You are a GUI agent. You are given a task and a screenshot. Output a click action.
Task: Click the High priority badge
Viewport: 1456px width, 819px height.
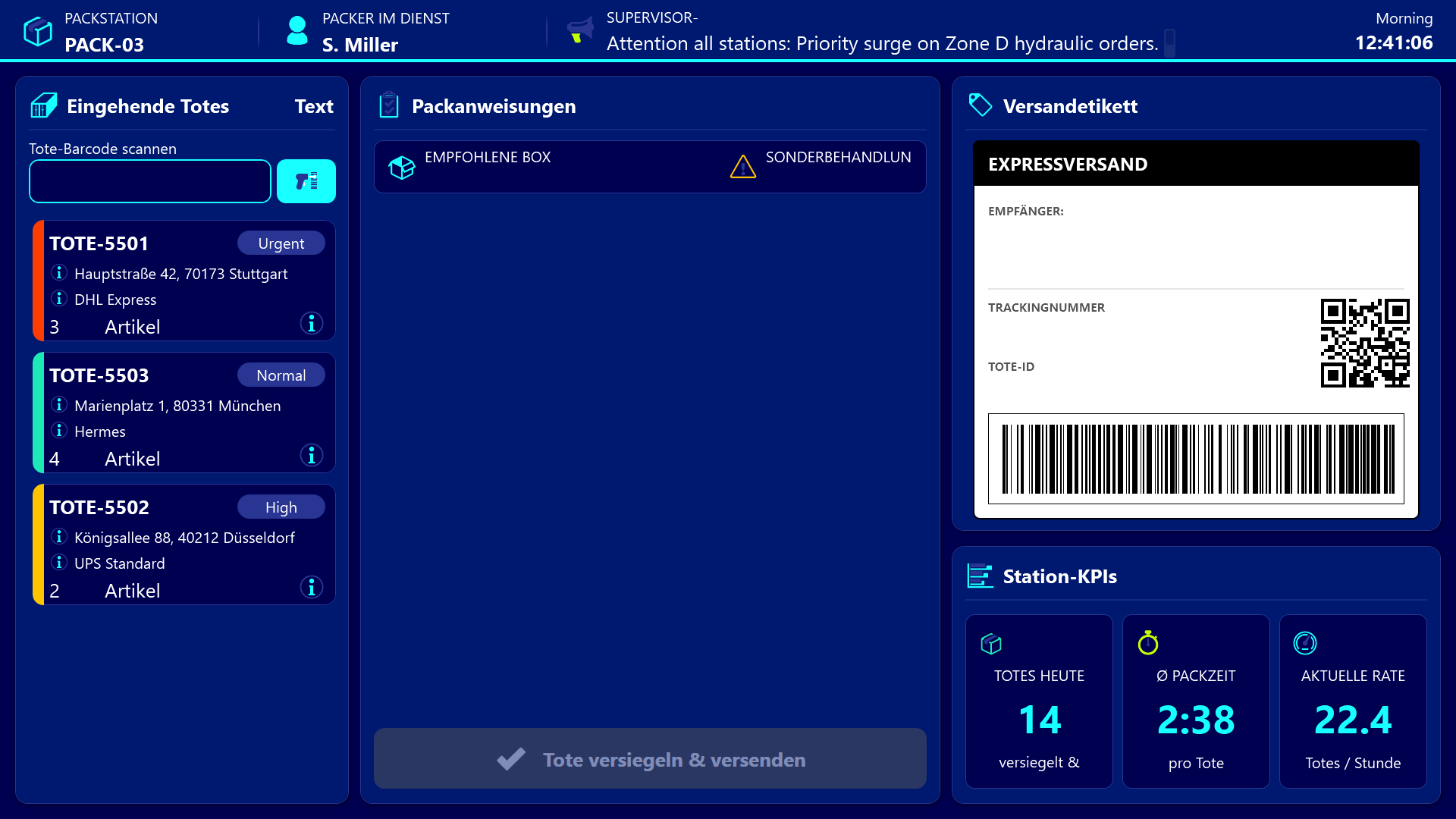click(x=281, y=507)
